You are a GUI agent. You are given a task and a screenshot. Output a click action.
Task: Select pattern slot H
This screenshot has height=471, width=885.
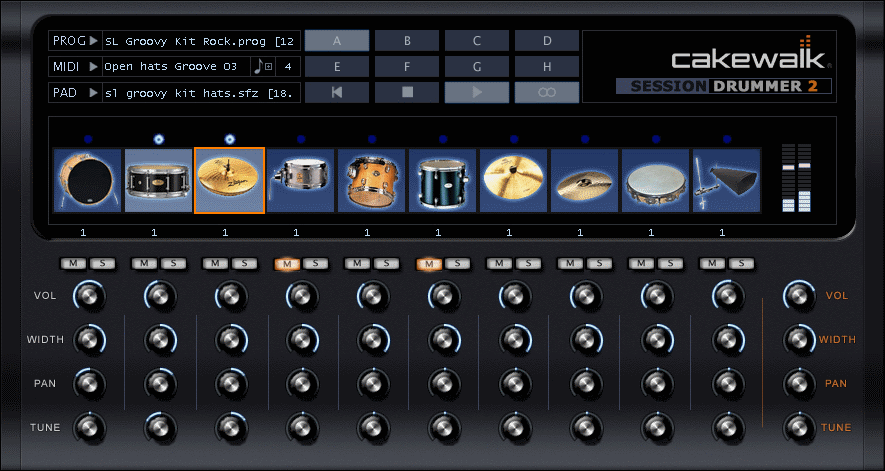click(x=547, y=67)
